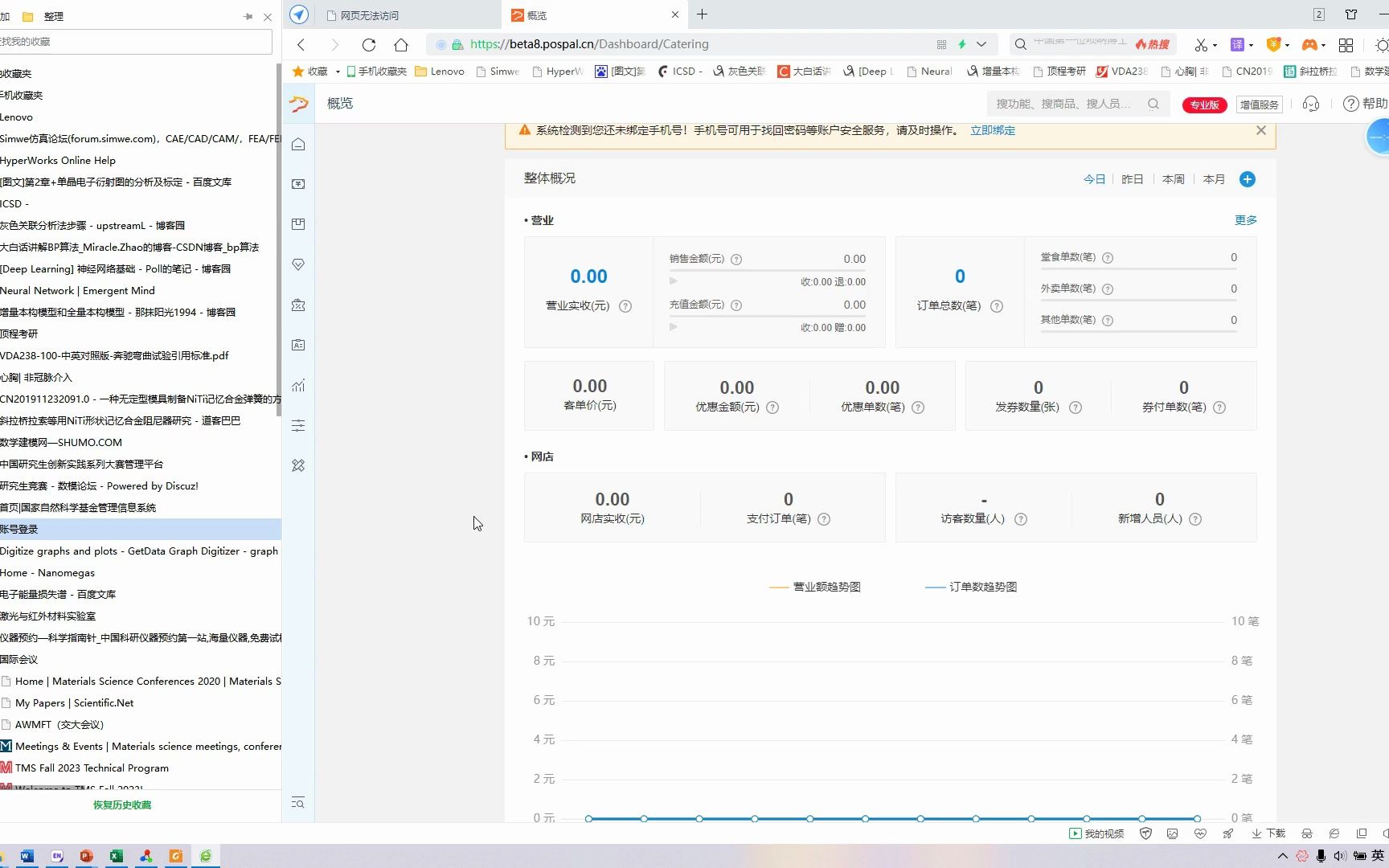Dismiss the phone binding warning banner
The height and width of the screenshot is (868, 1389).
pos(1261,130)
